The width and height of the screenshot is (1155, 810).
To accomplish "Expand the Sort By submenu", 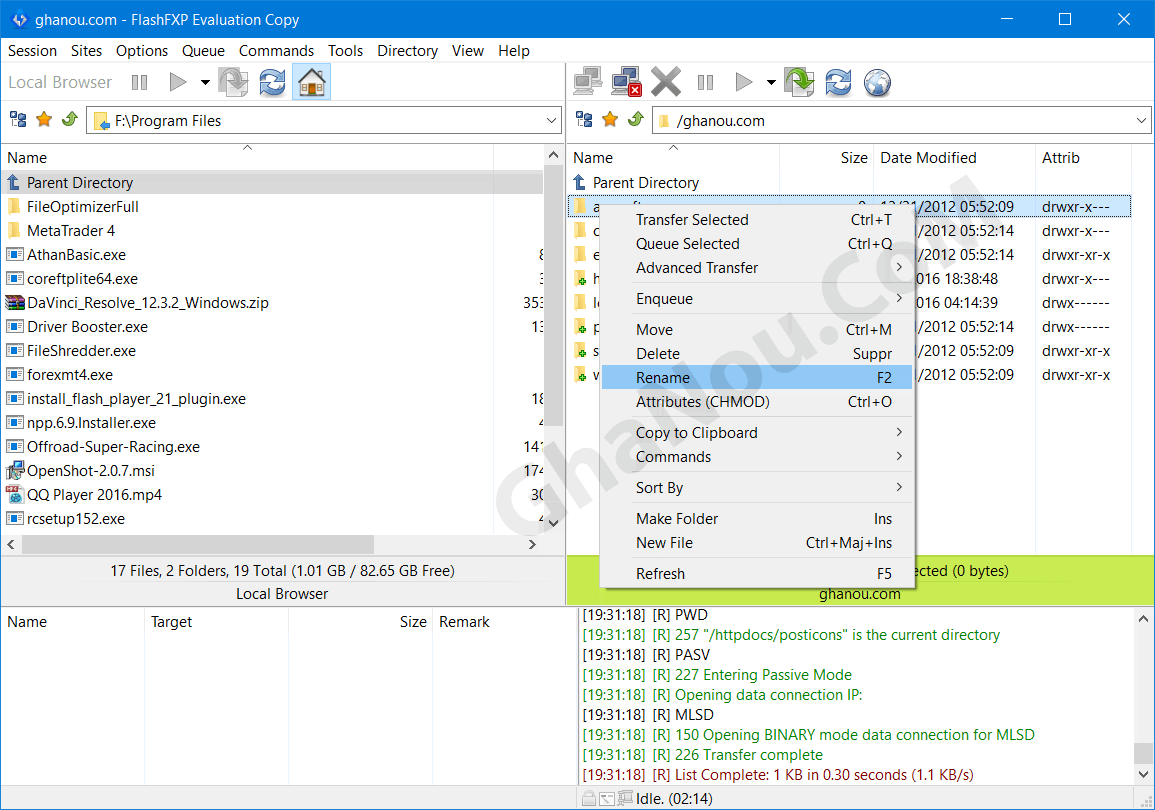I will click(x=756, y=488).
